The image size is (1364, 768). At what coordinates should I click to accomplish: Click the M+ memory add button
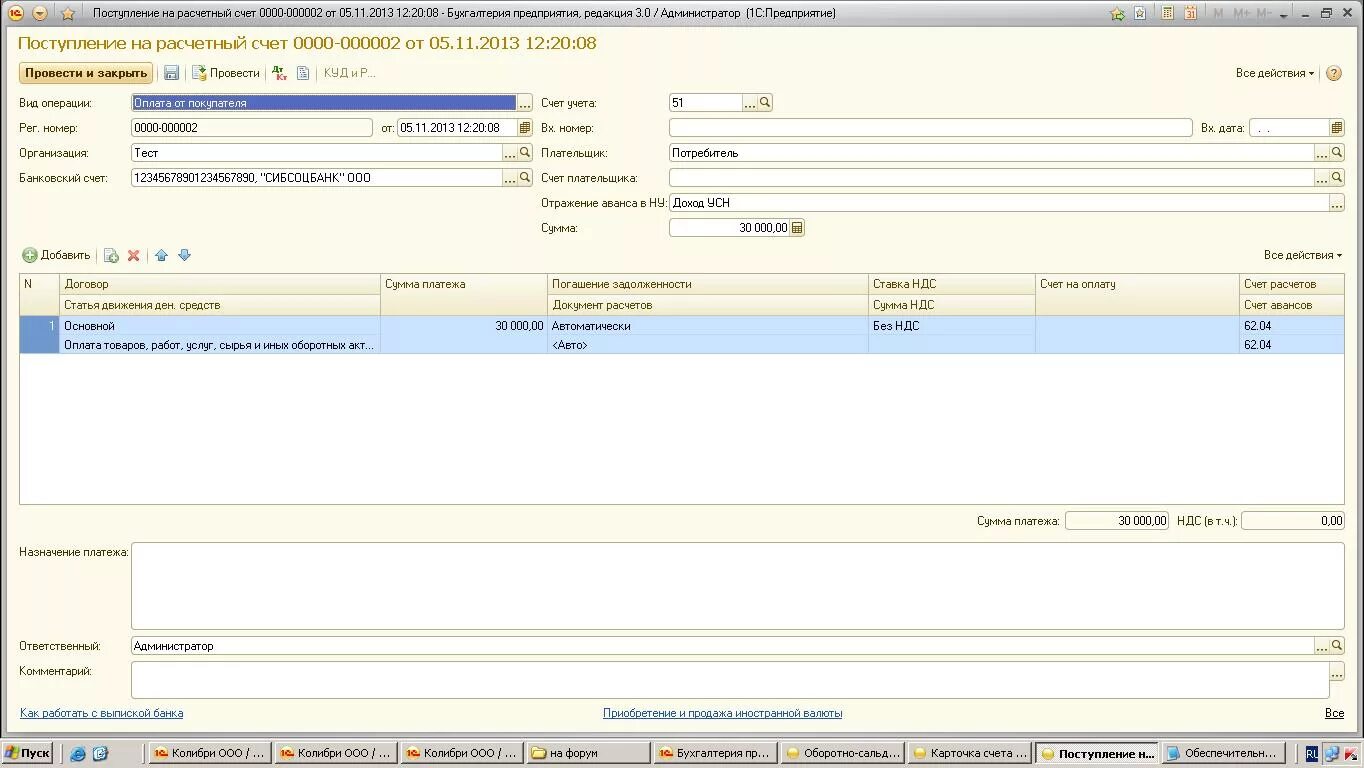[x=1242, y=13]
